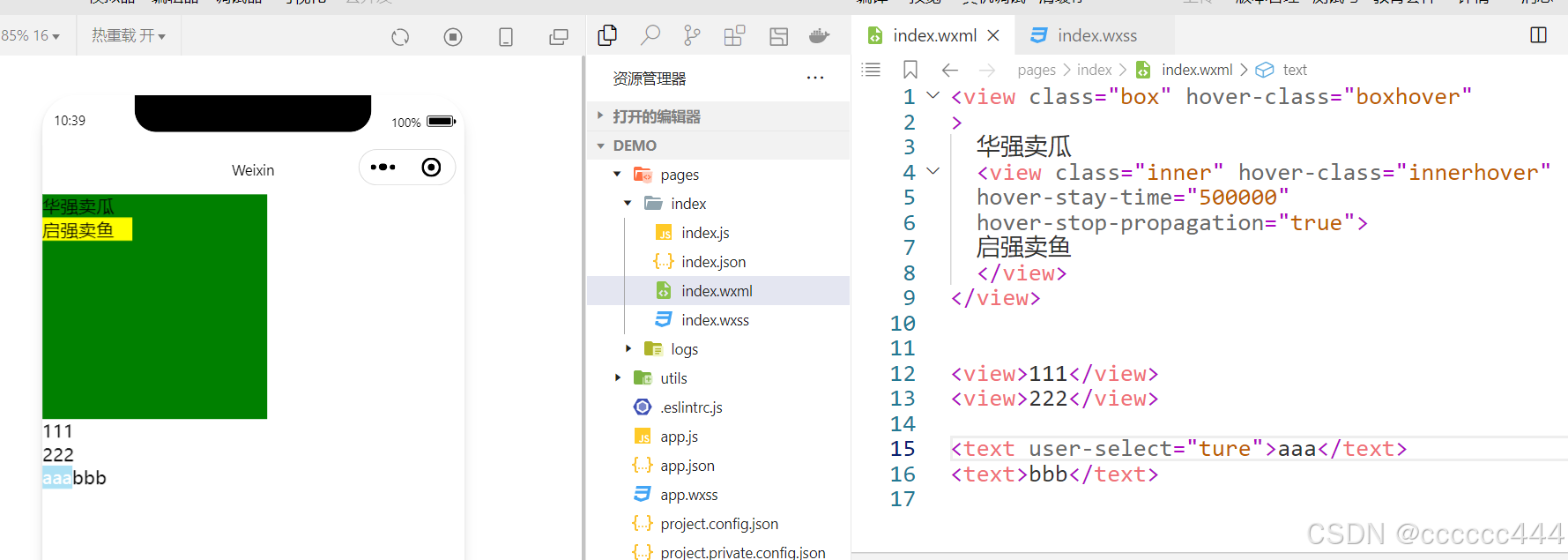Expand the logs folder
The width and height of the screenshot is (1568, 560).
point(718,349)
